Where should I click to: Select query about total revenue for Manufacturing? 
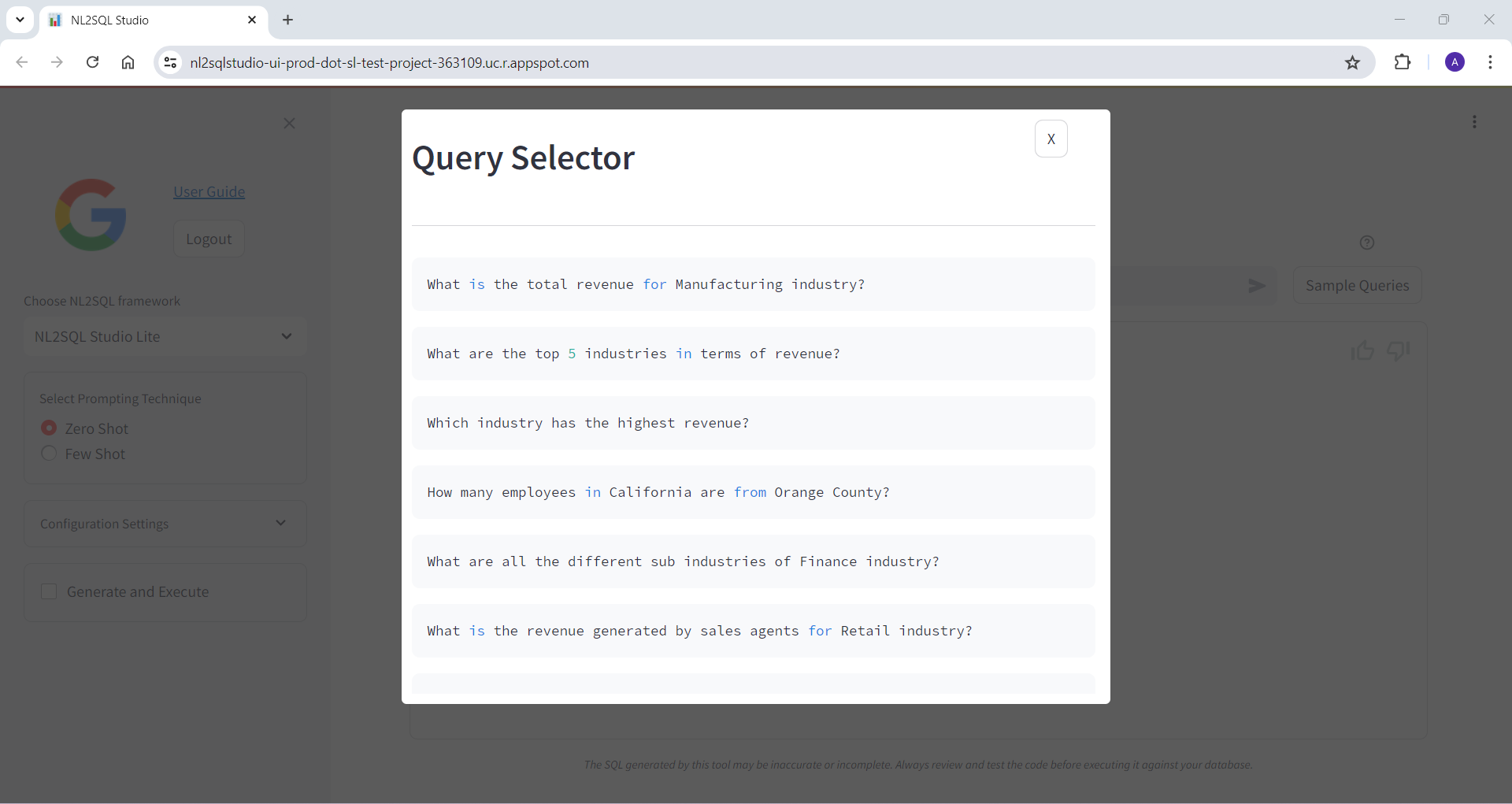coord(753,284)
